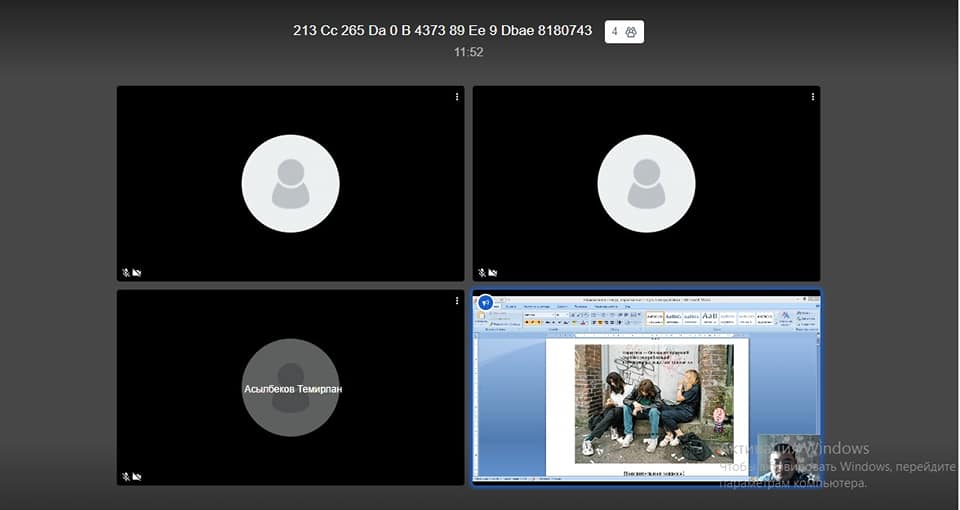Click camera-off icon on Асылбеков Темирлан tile
This screenshot has height=510, width=960.
click(x=137, y=477)
